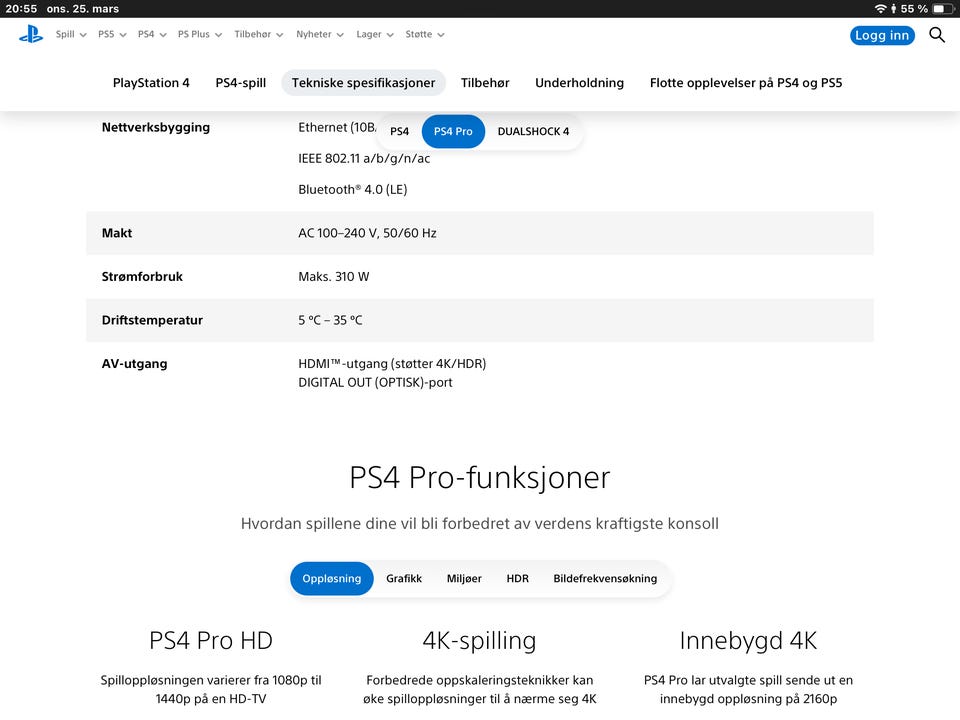Click the 4K-spilling heading
The height and width of the screenshot is (720, 960).
(479, 641)
